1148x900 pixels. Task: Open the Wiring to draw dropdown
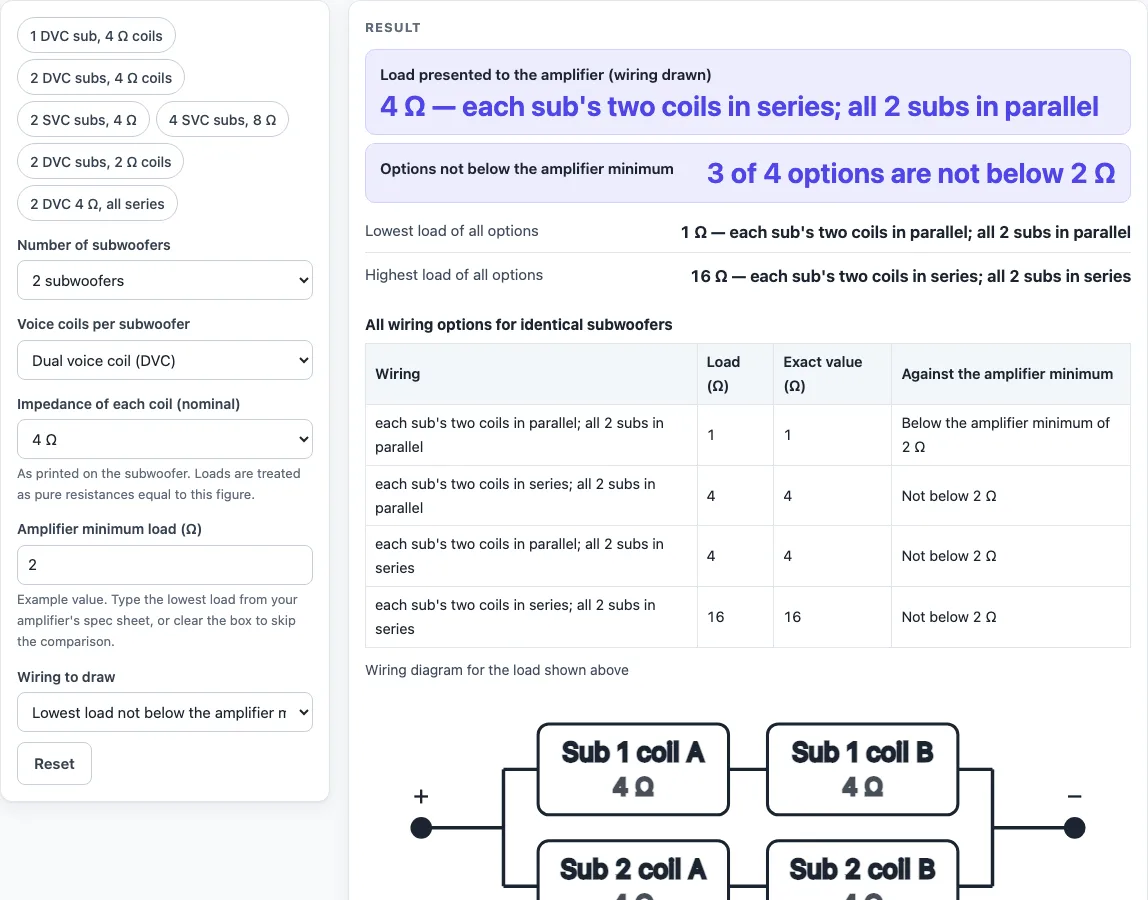coord(165,713)
